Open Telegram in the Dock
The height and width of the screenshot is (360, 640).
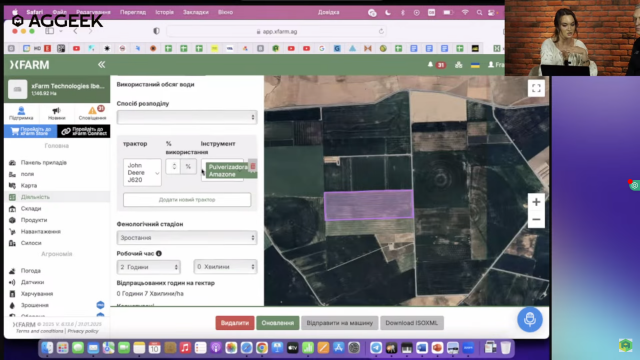[376, 348]
